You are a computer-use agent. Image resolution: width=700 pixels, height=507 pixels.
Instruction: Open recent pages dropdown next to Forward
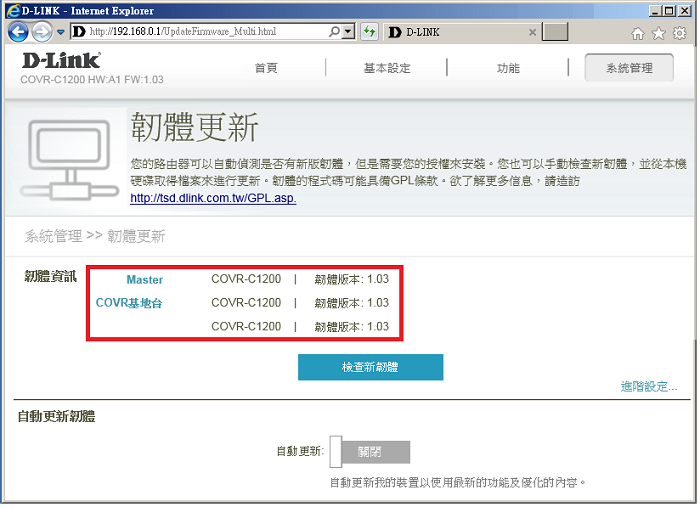pos(59,32)
